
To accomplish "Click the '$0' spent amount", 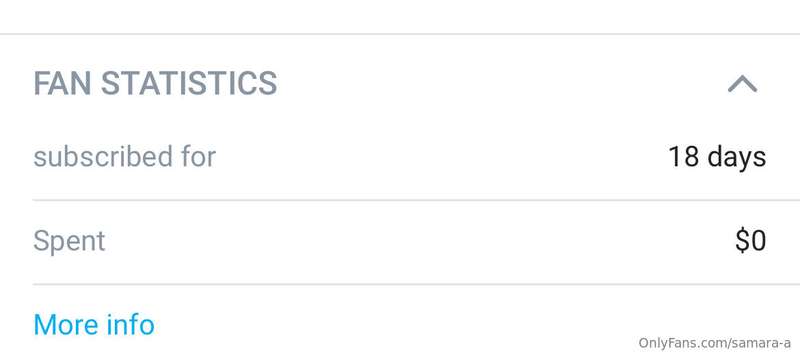I will (x=751, y=241).
